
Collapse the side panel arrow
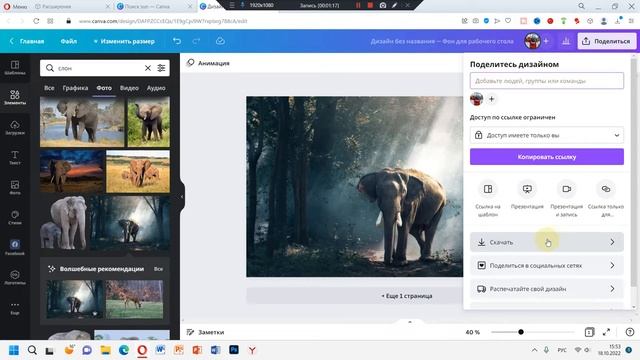[x=182, y=197]
